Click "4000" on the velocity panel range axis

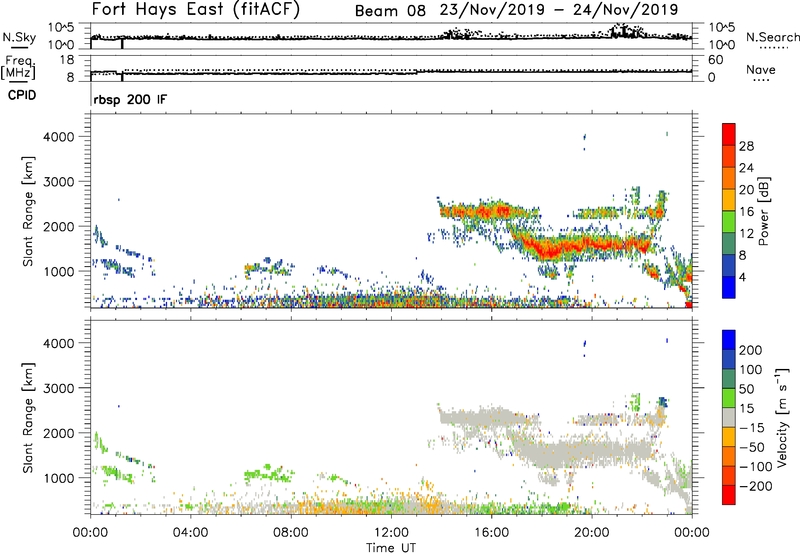click(59, 343)
